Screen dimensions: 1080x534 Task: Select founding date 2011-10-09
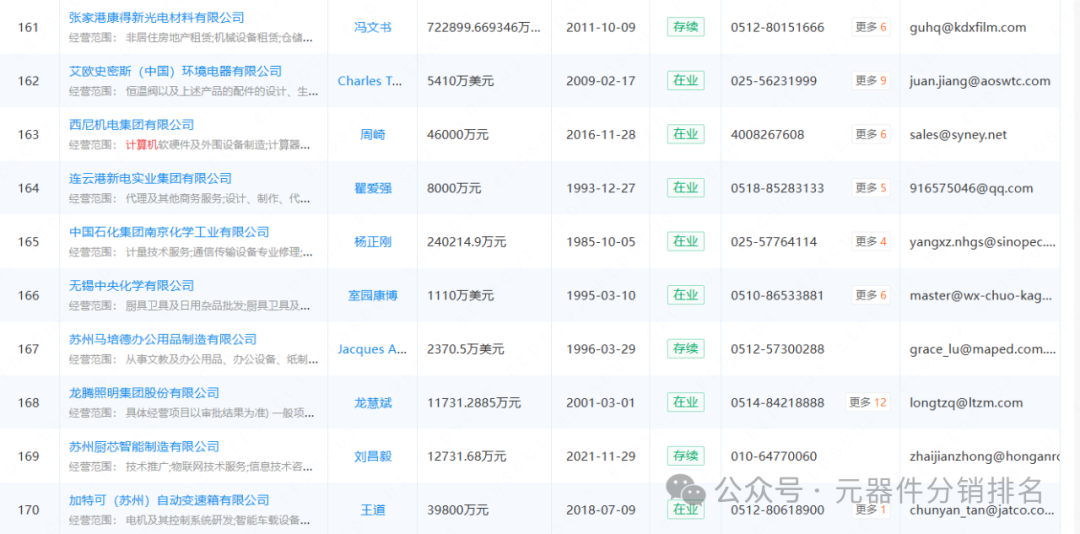pyautogui.click(x=601, y=28)
